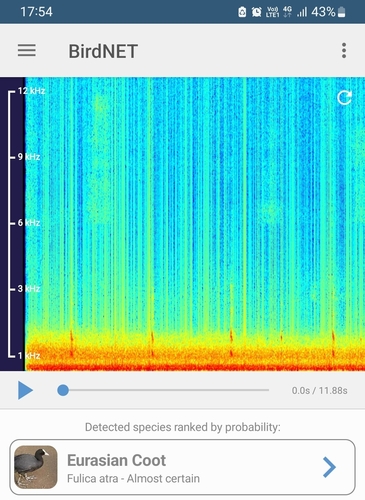
Task: Tap the 17:54 clock in status bar
Action: tap(36, 12)
